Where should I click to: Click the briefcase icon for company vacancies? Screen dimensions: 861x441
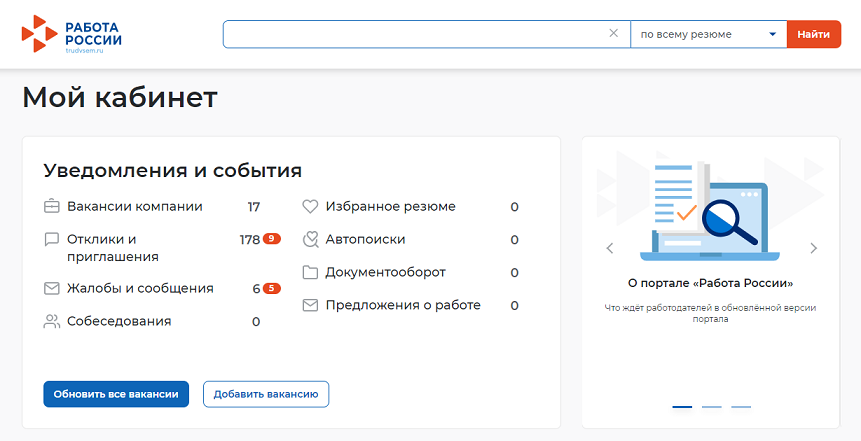point(52,207)
